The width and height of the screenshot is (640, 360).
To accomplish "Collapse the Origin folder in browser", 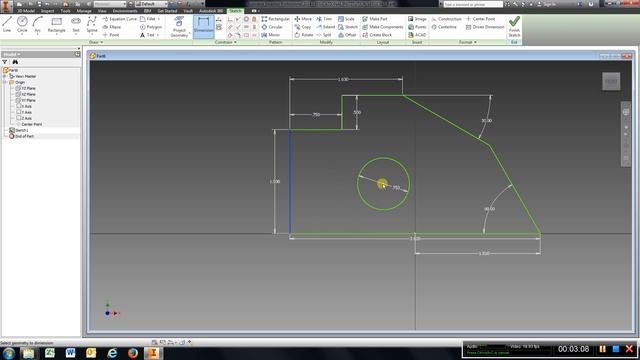I will pyautogui.click(x=6, y=82).
